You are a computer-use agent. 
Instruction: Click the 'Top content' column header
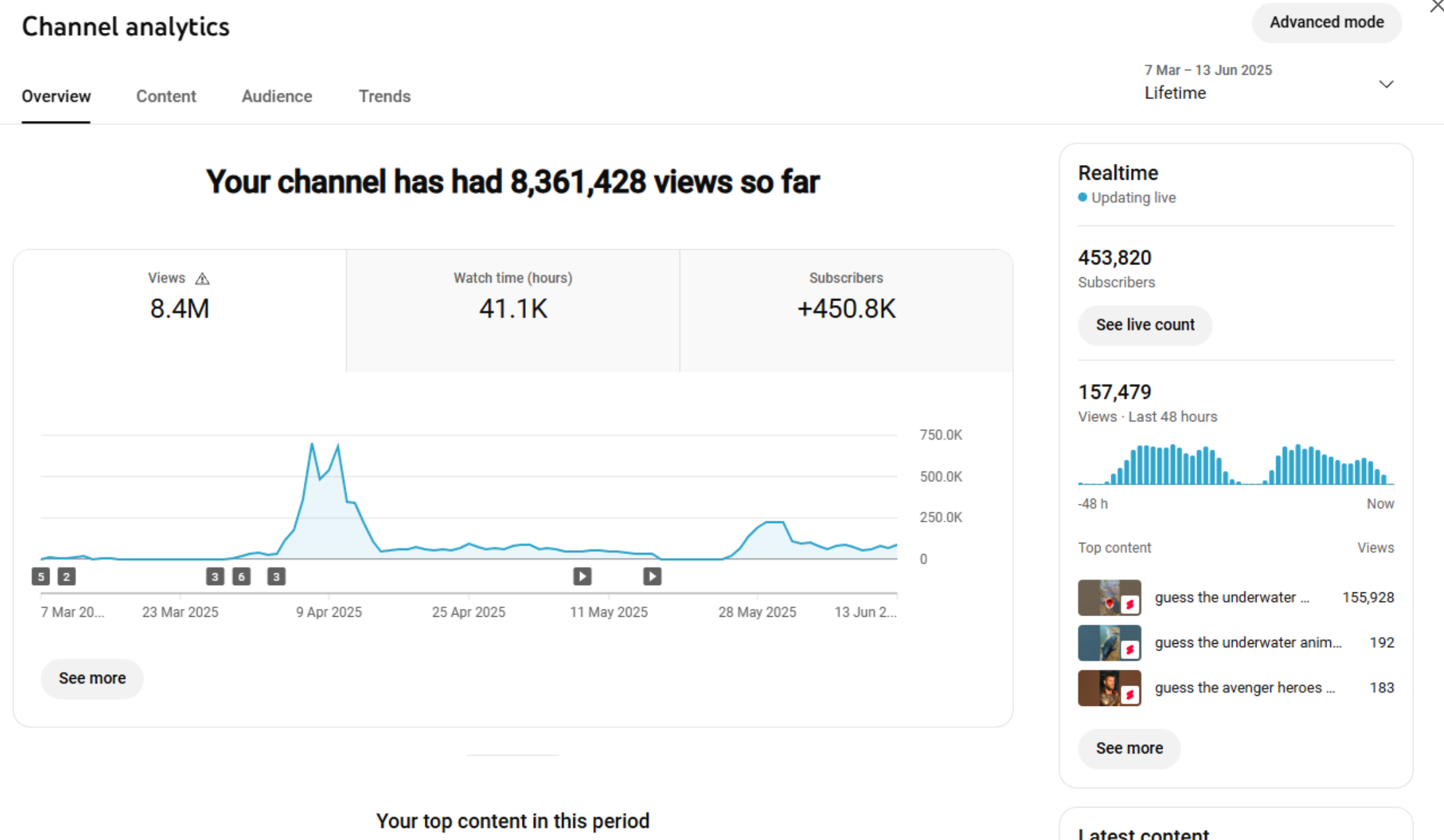[1114, 547]
